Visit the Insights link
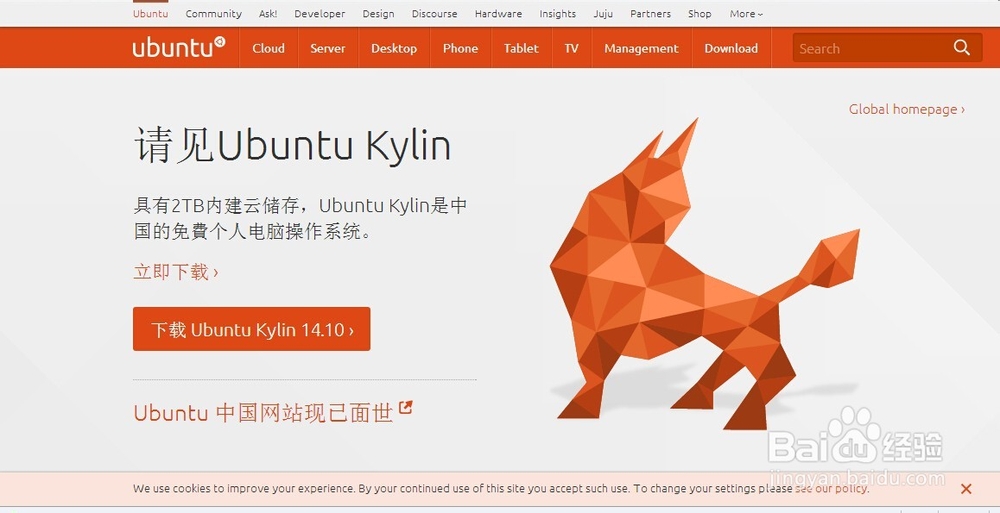Screen dimensions: 1000x513 [x=557, y=13]
